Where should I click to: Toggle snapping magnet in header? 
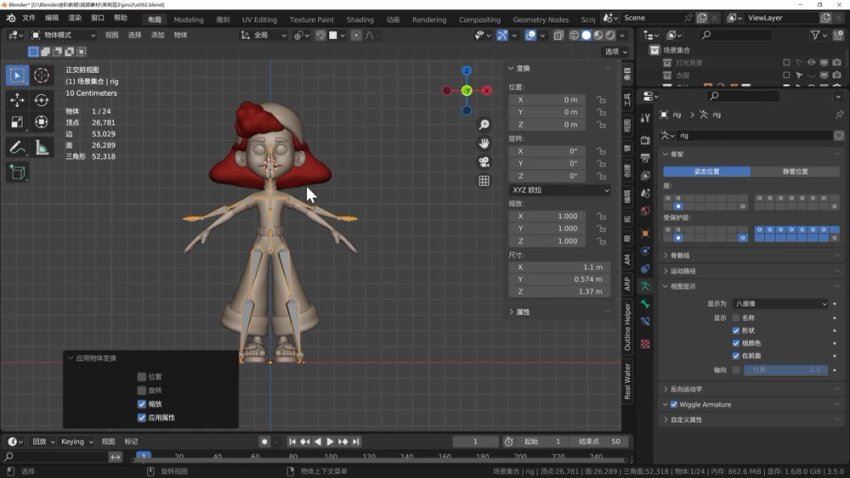coord(321,35)
